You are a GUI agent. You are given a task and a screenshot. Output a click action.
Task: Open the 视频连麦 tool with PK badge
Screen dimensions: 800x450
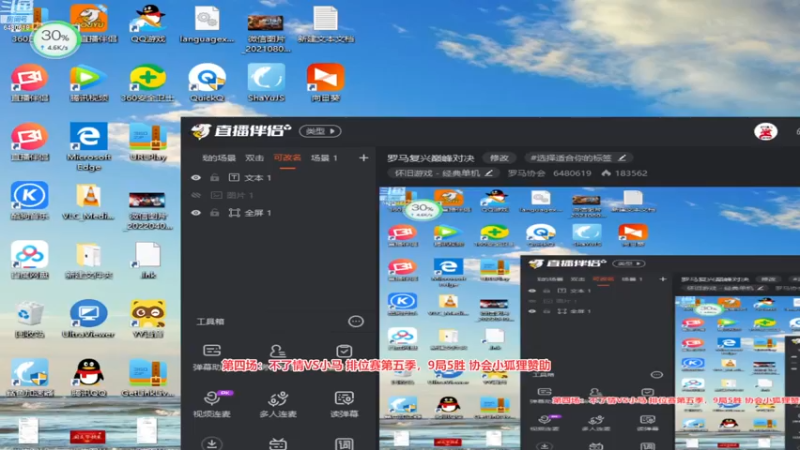[212, 404]
